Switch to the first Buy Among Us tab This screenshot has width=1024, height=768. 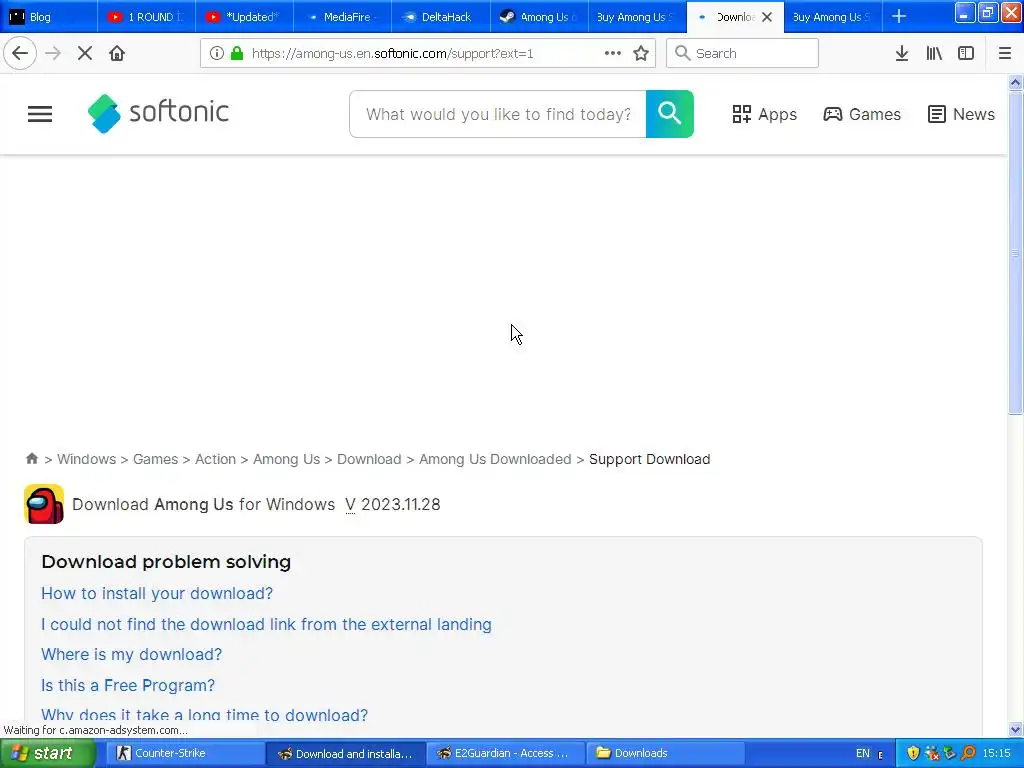tap(637, 16)
